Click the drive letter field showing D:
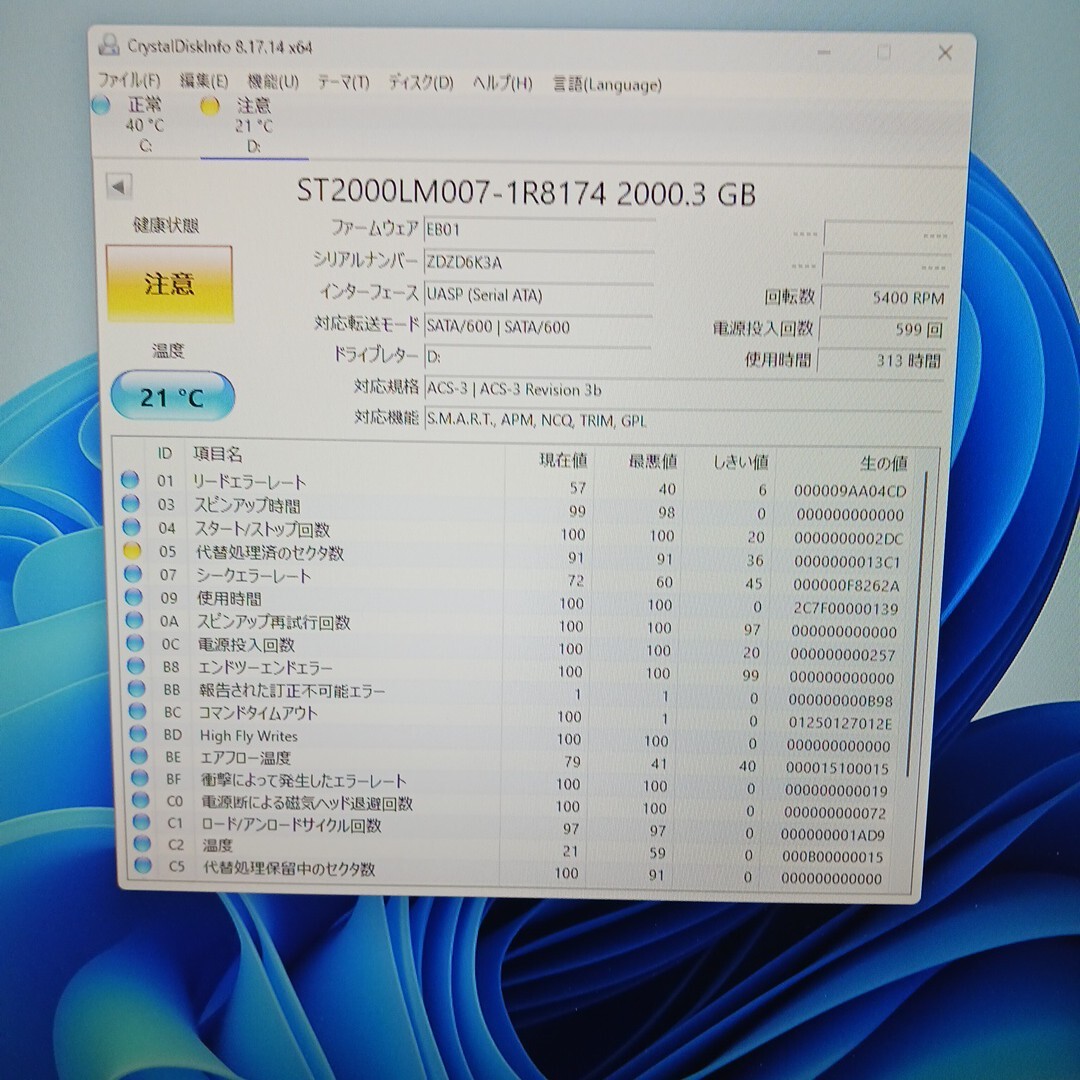The height and width of the screenshot is (1080, 1080). click(538, 357)
